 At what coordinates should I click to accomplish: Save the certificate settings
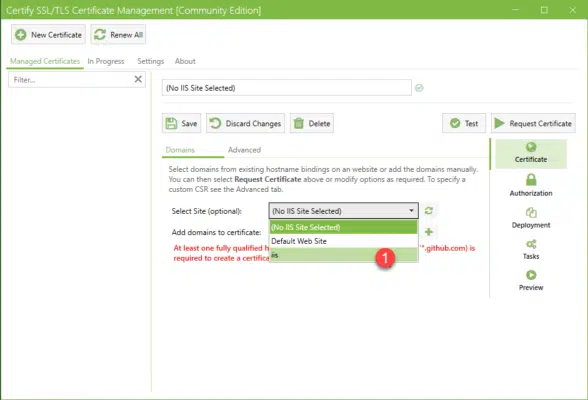click(182, 123)
